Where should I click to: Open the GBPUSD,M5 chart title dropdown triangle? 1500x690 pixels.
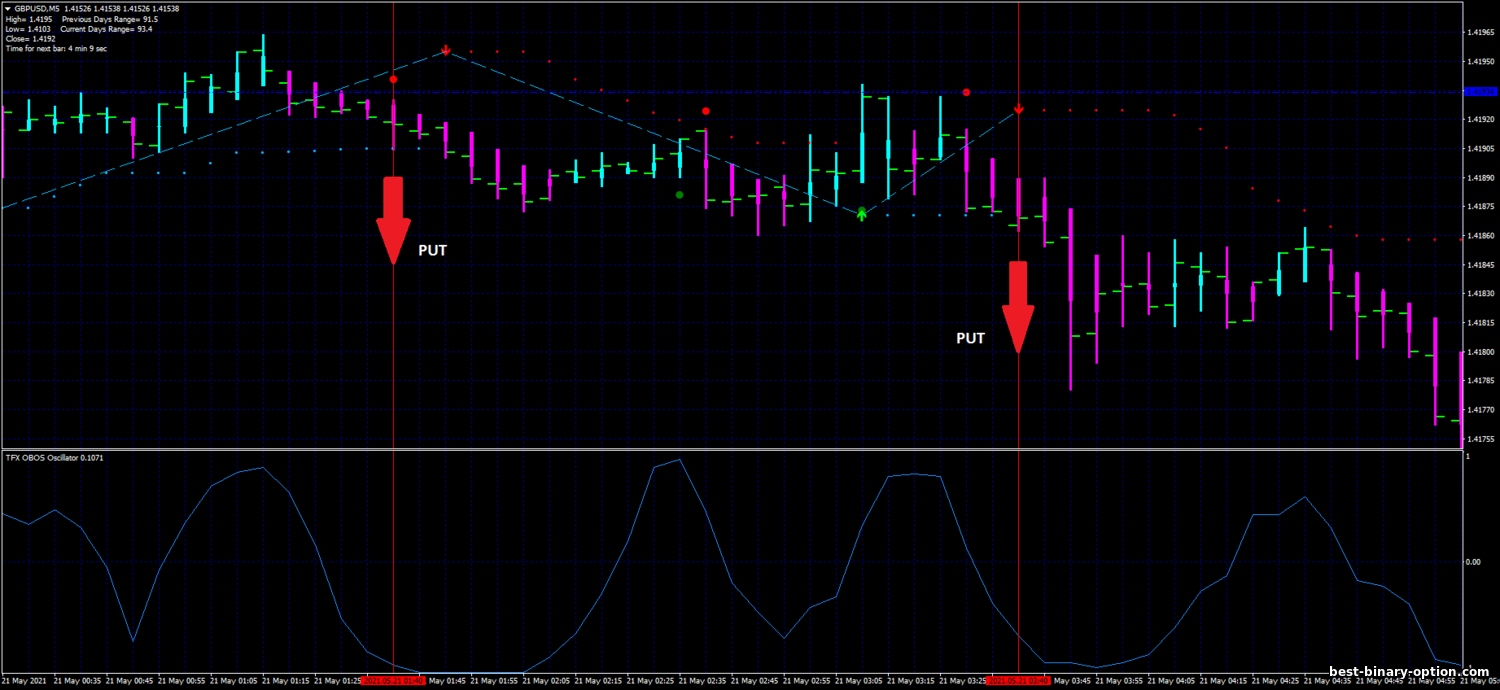(7, 9)
